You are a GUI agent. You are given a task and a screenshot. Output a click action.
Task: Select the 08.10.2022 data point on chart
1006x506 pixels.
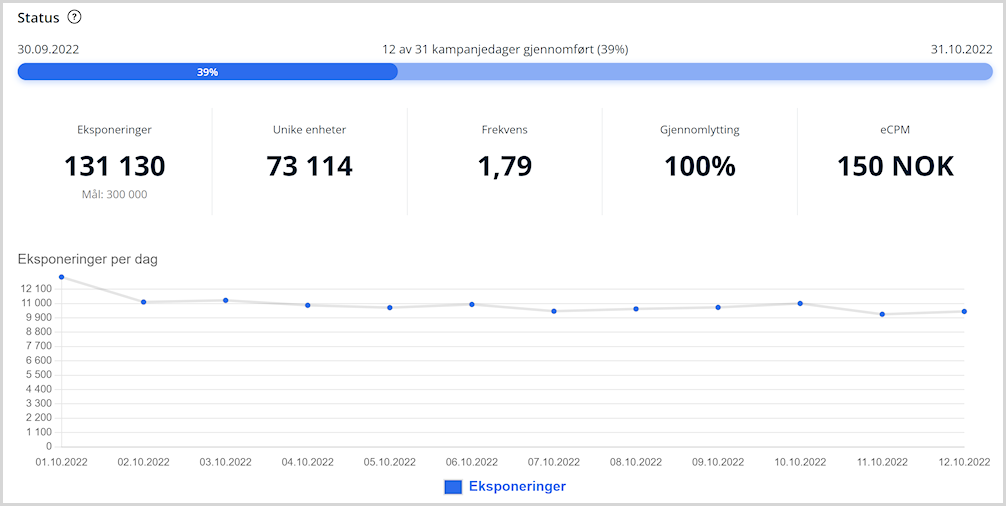(636, 308)
